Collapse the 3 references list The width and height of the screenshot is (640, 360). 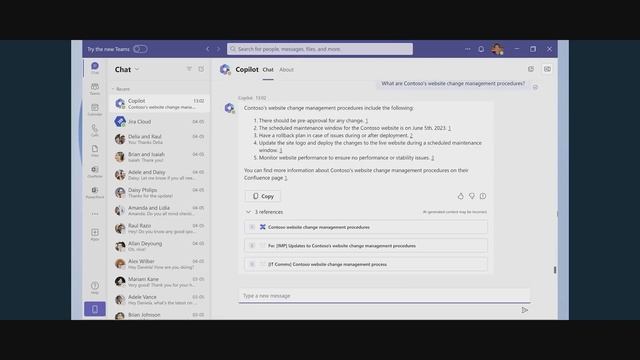248,212
